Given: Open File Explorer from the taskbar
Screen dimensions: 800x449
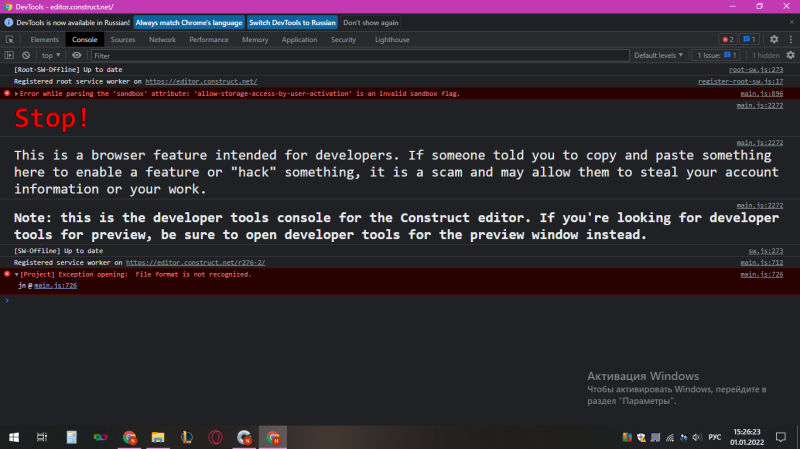Looking at the screenshot, I should pos(158,437).
